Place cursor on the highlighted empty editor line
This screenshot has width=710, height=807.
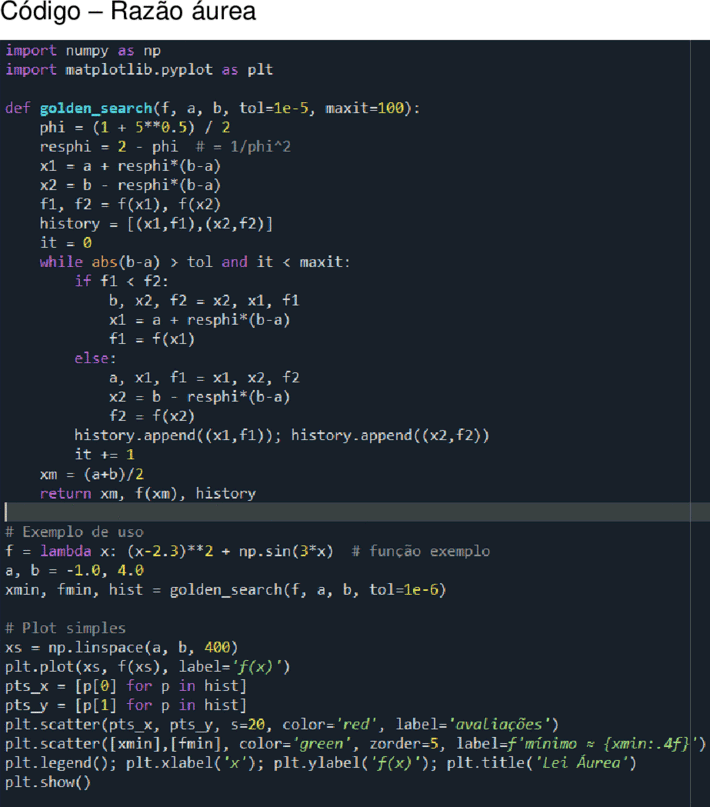tap(355, 512)
